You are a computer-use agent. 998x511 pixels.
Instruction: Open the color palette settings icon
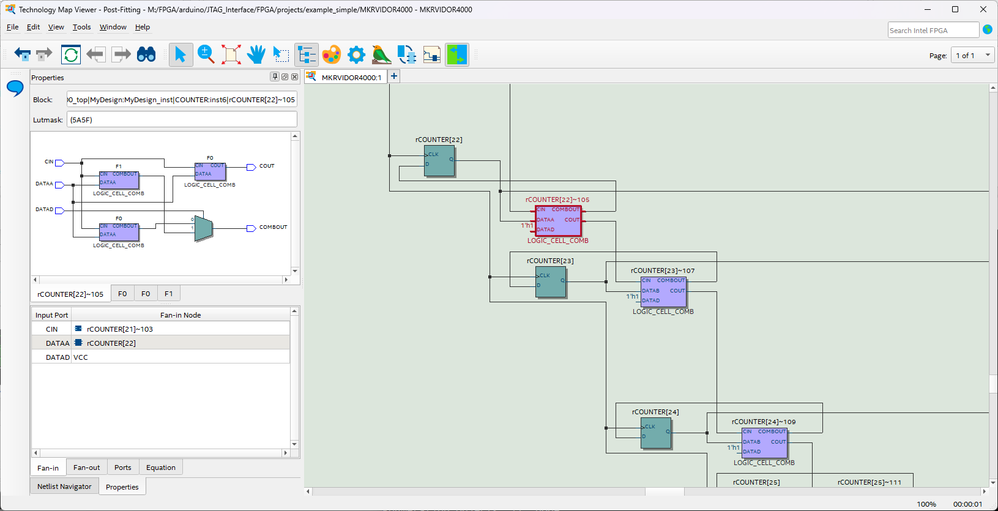click(x=331, y=54)
